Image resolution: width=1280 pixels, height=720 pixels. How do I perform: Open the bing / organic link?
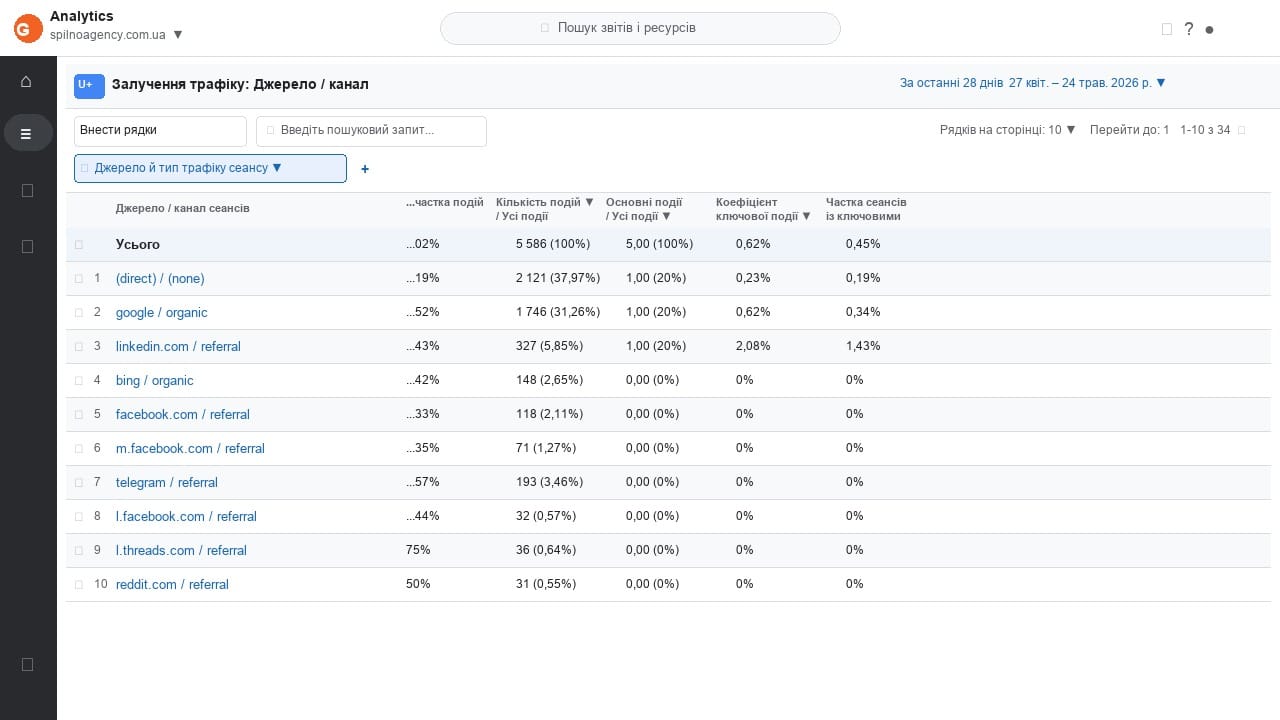155,380
